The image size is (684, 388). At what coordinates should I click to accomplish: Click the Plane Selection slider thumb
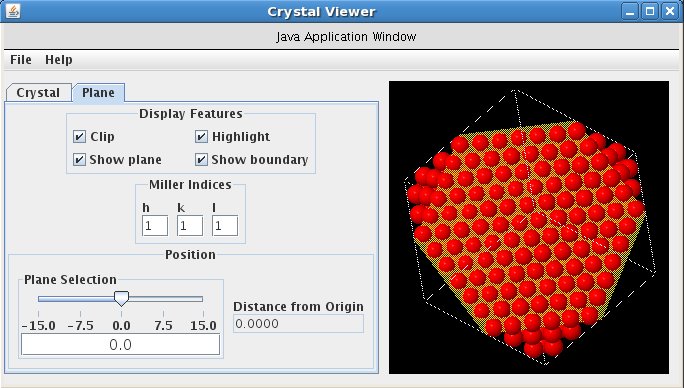(x=121, y=299)
